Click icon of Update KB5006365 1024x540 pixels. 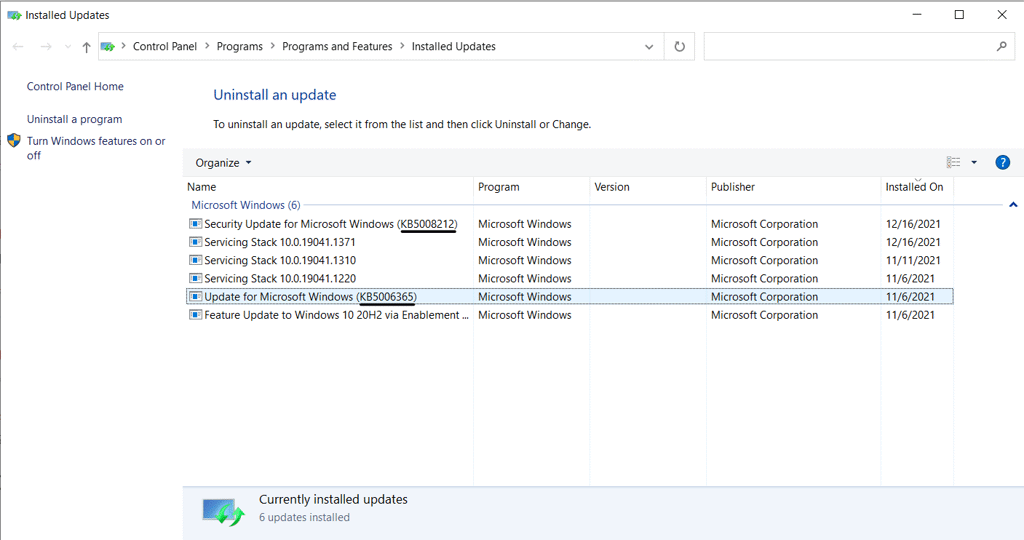195,296
